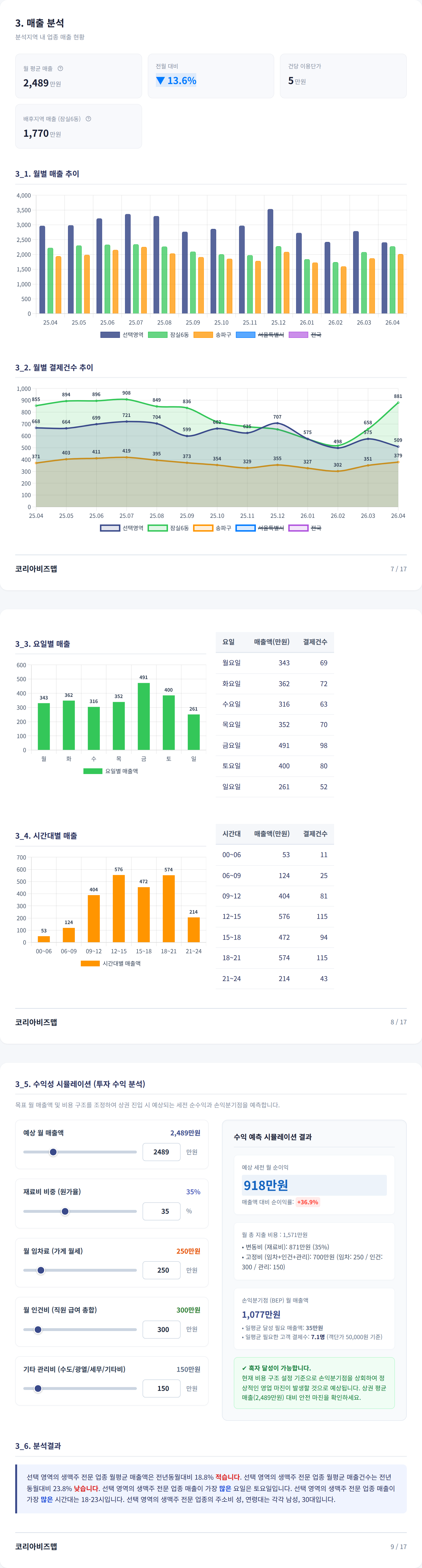Image resolution: width=422 pixels, height=1568 pixels.
Task: Click the blue down-triangle icon before 13.6%
Action: pyautogui.click(x=161, y=80)
